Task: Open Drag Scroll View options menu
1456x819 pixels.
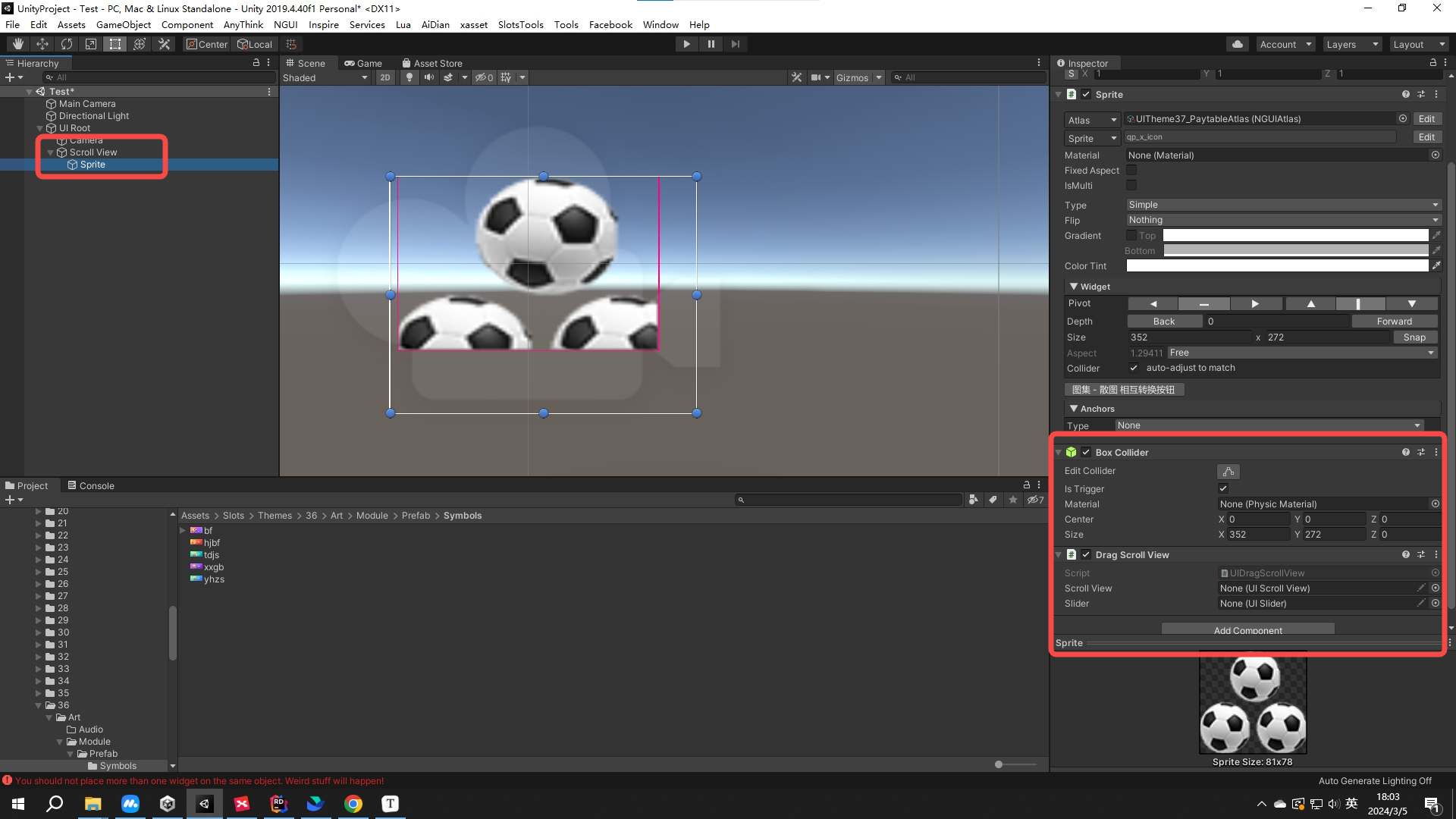Action: (x=1436, y=554)
